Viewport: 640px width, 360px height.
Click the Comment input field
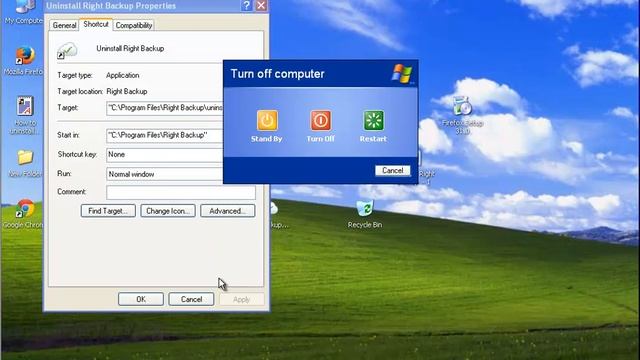click(x=181, y=192)
